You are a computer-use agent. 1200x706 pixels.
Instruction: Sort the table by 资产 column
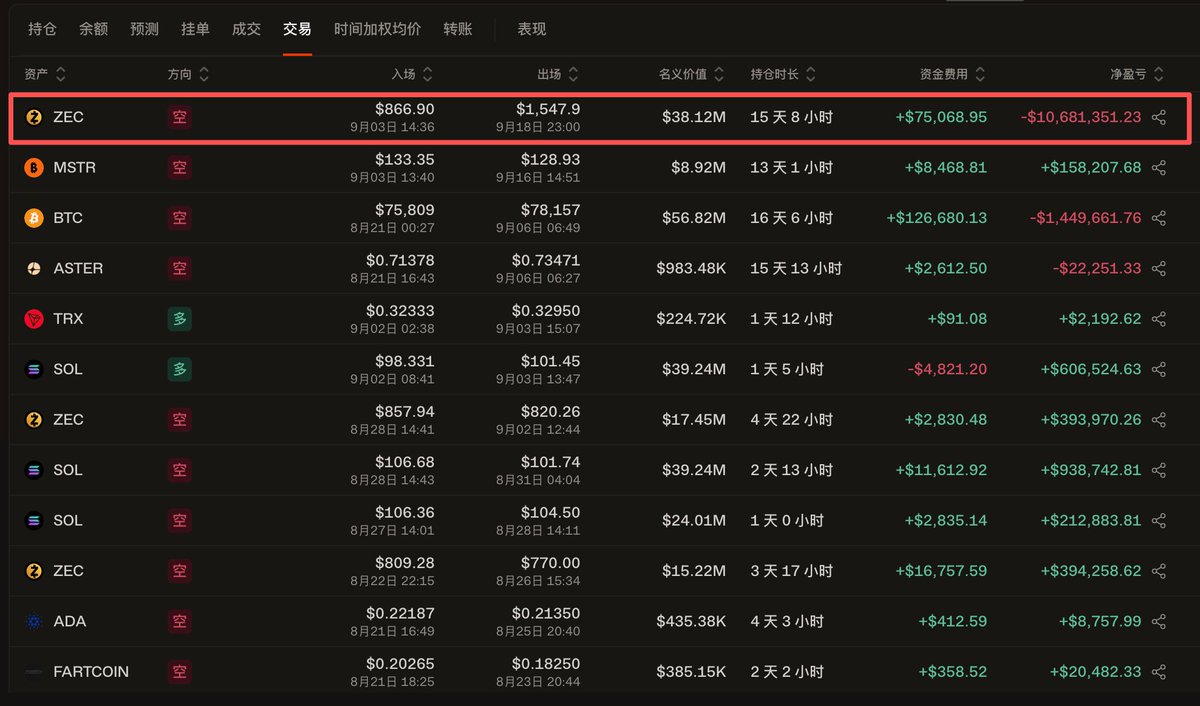pyautogui.click(x=45, y=74)
